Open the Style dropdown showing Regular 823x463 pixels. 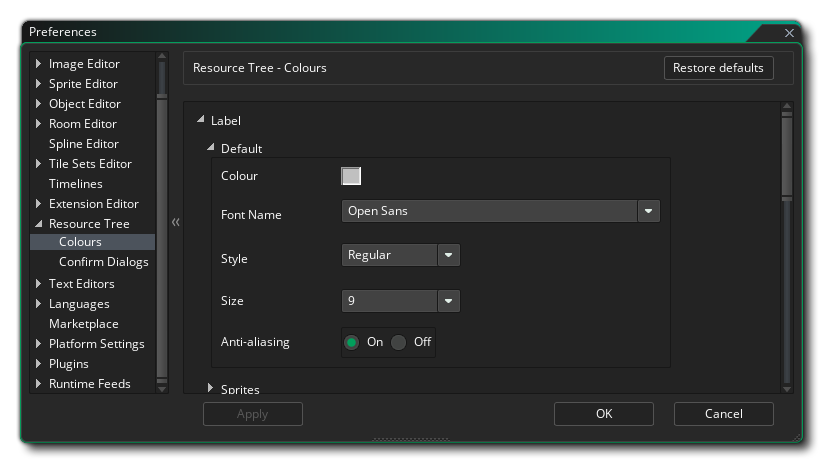point(448,255)
